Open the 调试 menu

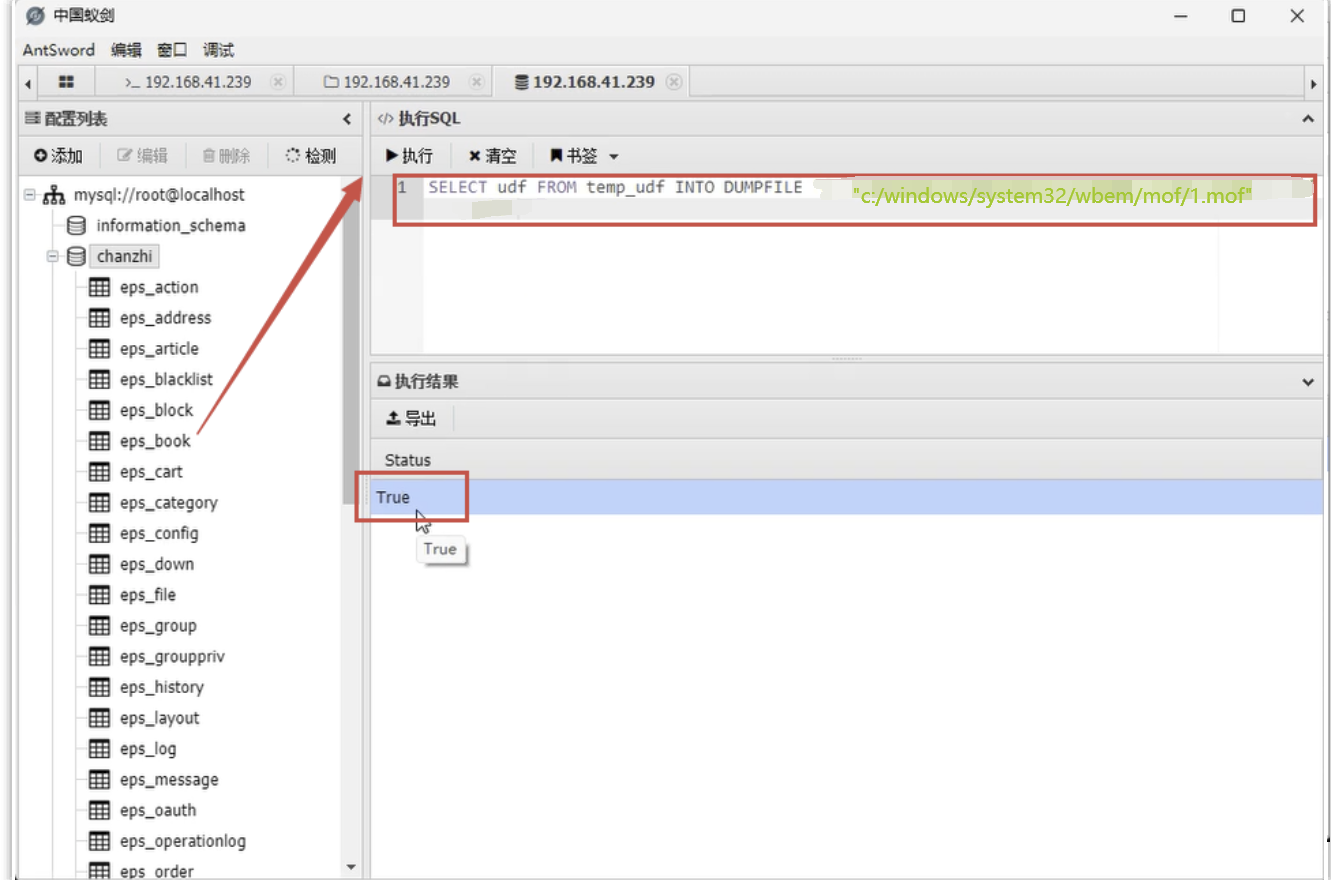pos(218,50)
